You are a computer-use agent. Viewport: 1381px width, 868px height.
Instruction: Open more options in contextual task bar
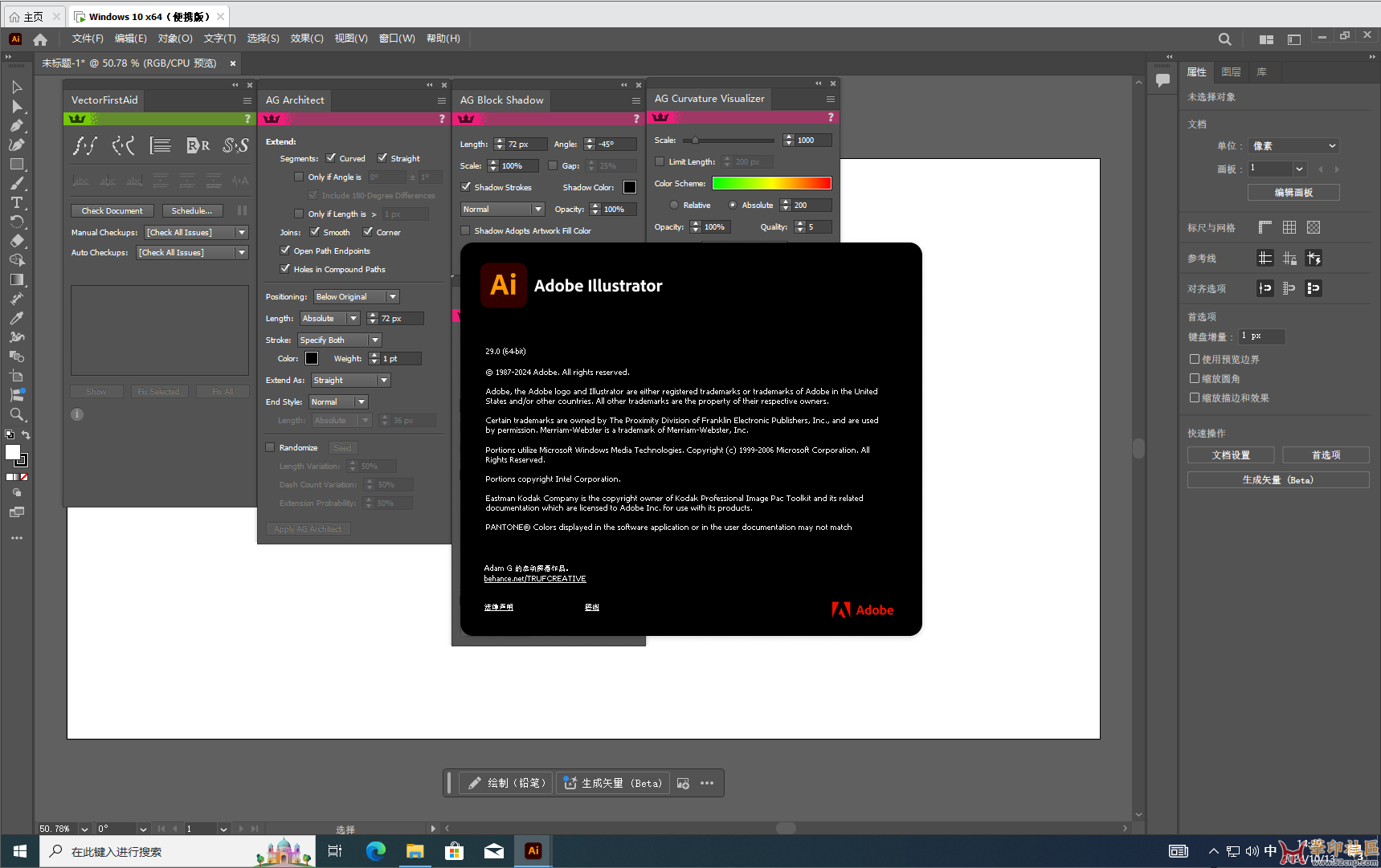coord(707,783)
